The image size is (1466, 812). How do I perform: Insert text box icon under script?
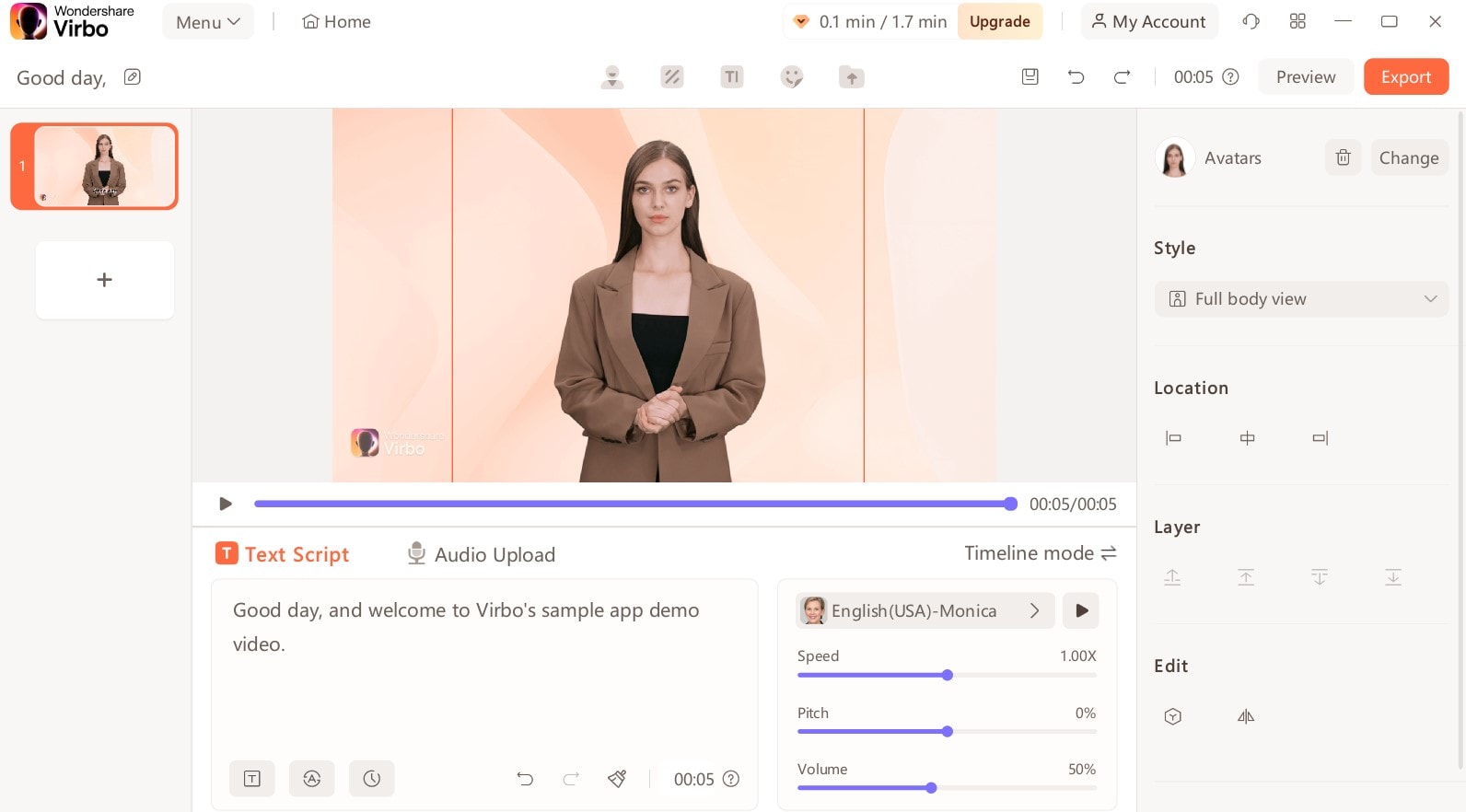(252, 779)
